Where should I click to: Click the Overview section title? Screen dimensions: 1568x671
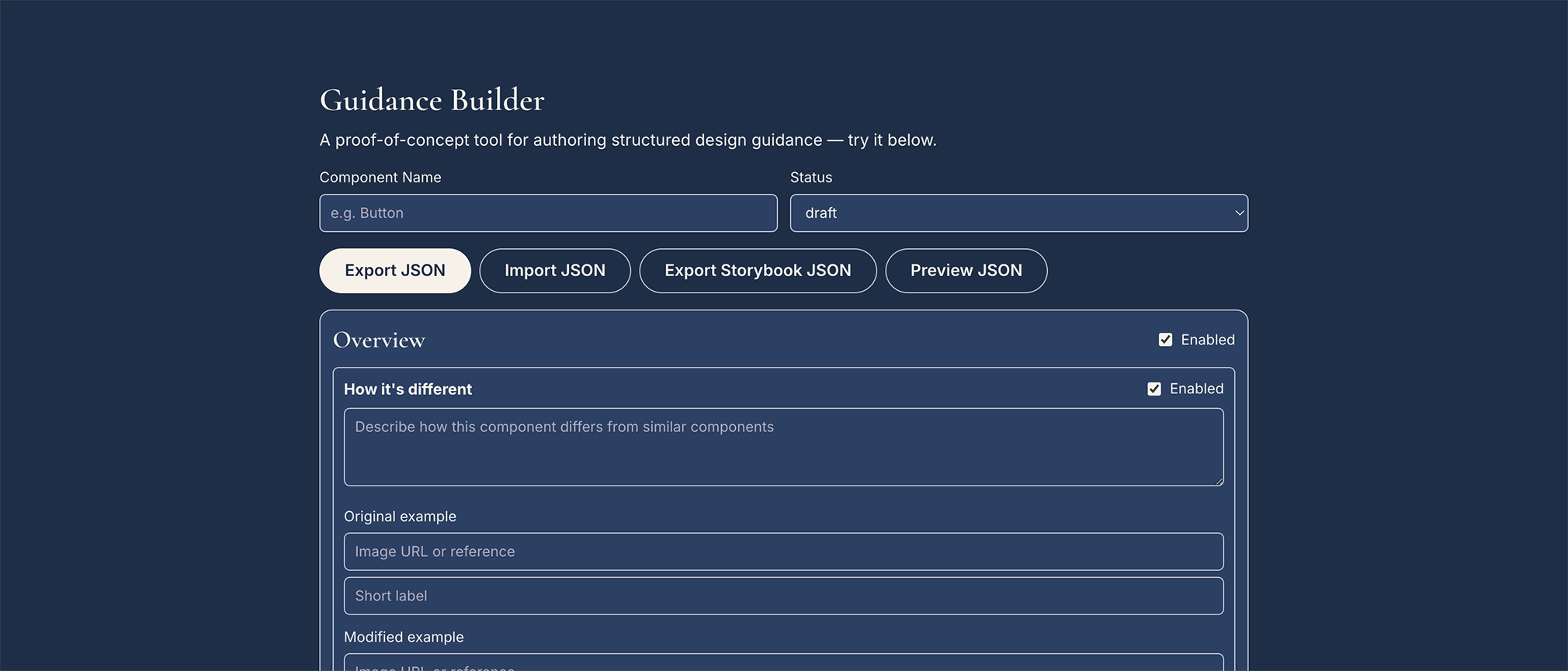379,340
